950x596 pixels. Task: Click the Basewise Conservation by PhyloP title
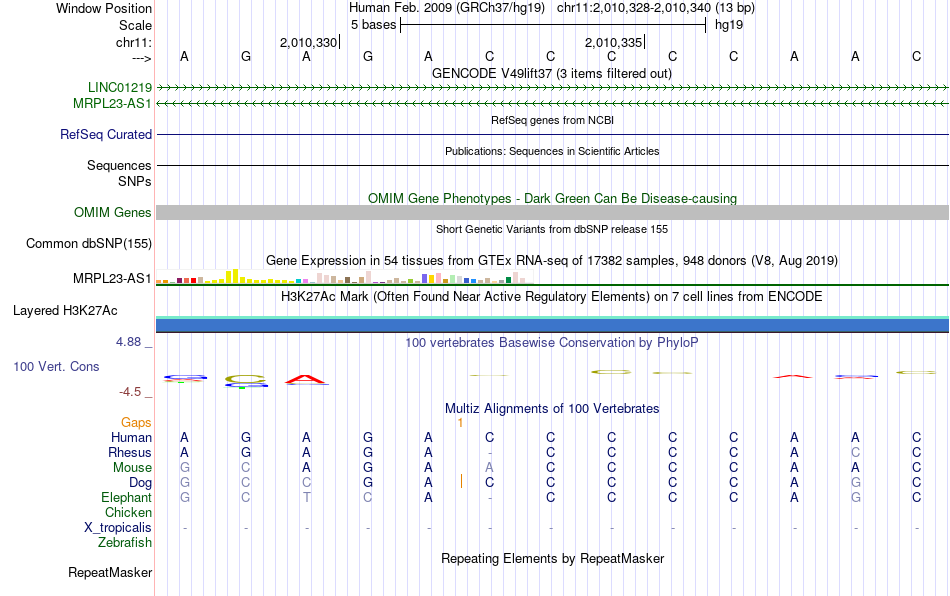[552, 342]
